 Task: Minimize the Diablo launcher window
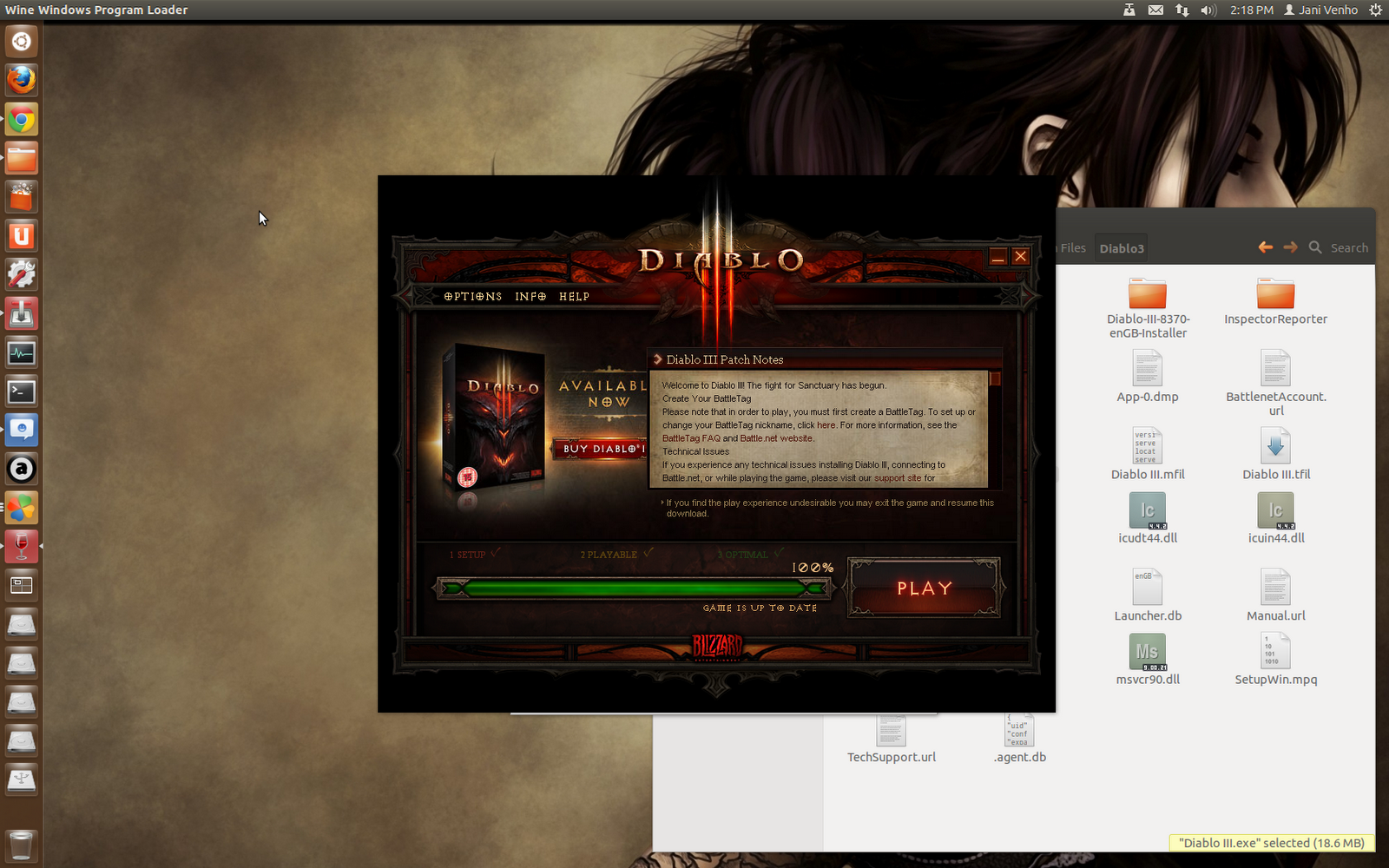point(998,256)
